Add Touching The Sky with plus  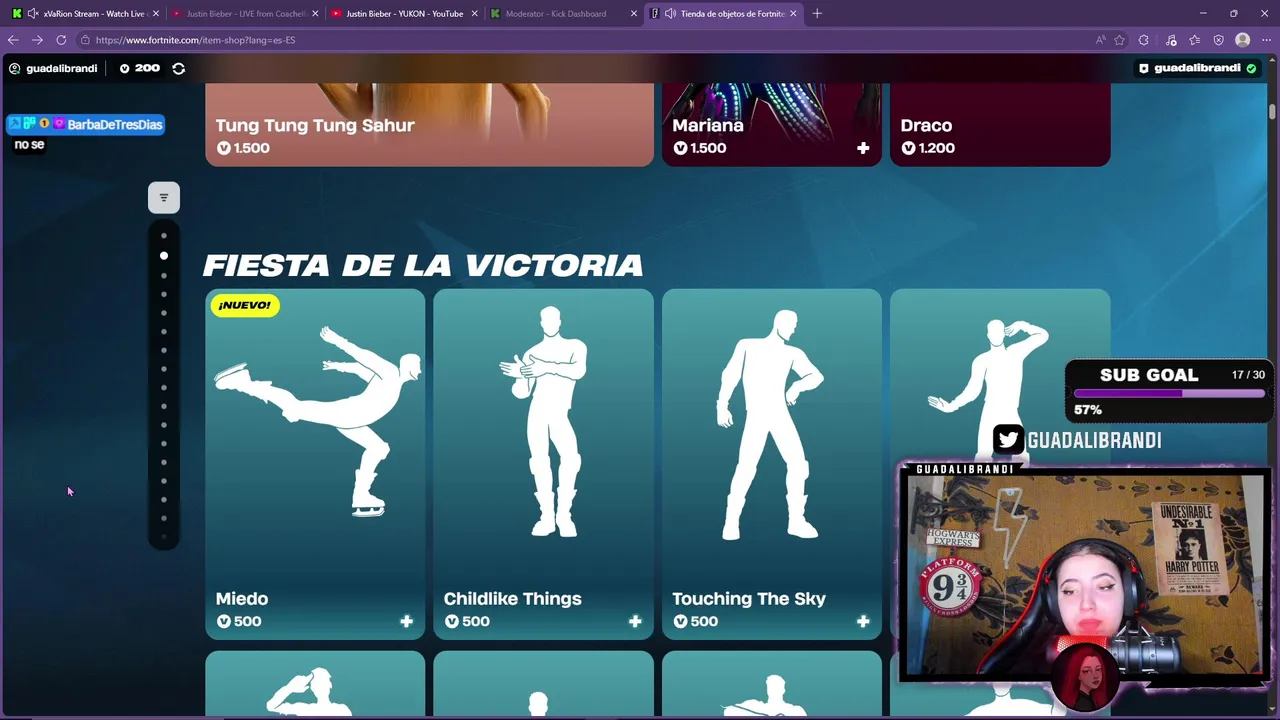pyautogui.click(x=863, y=621)
